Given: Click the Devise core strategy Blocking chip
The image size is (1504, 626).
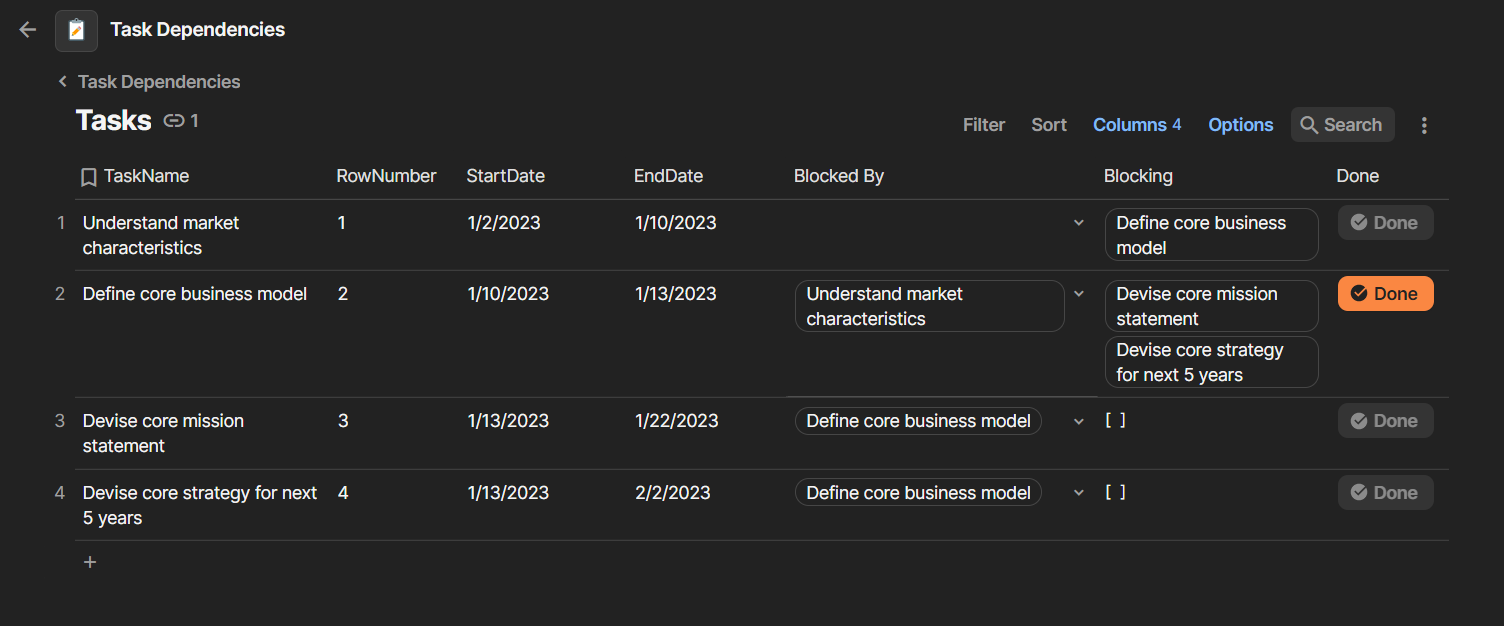Looking at the screenshot, I should pyautogui.click(x=1211, y=362).
